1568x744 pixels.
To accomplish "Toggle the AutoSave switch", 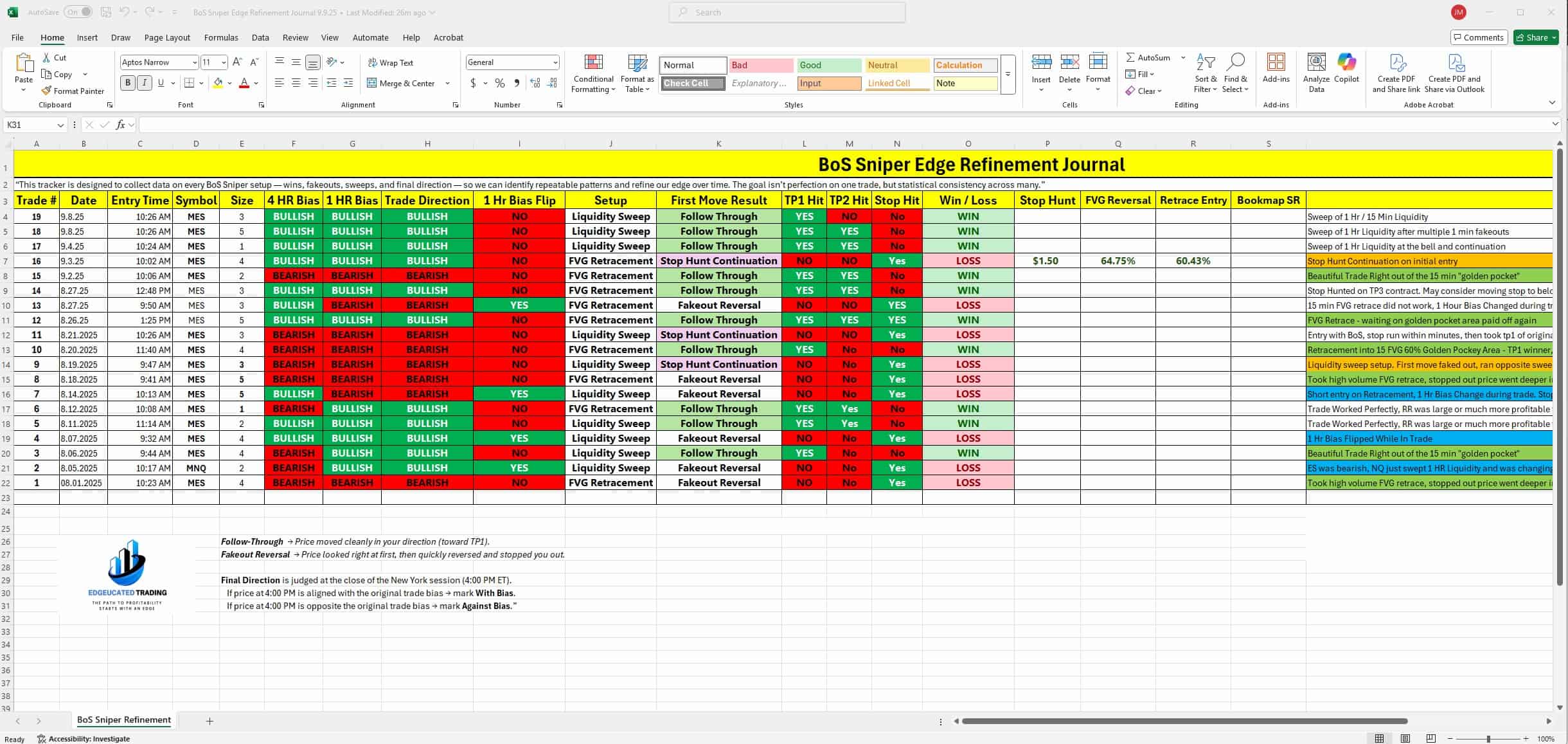I will point(78,12).
